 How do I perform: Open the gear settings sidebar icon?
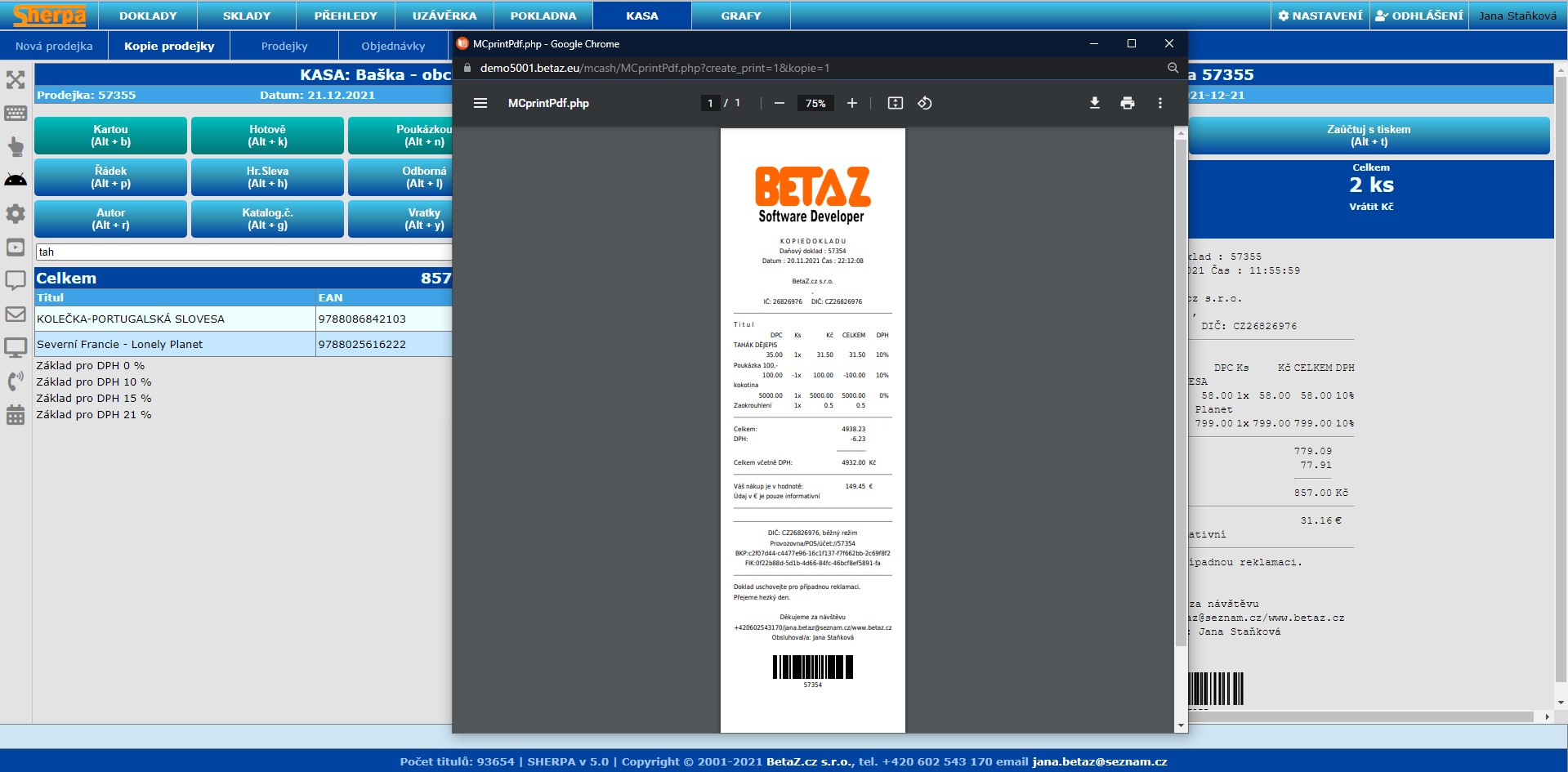click(x=16, y=214)
